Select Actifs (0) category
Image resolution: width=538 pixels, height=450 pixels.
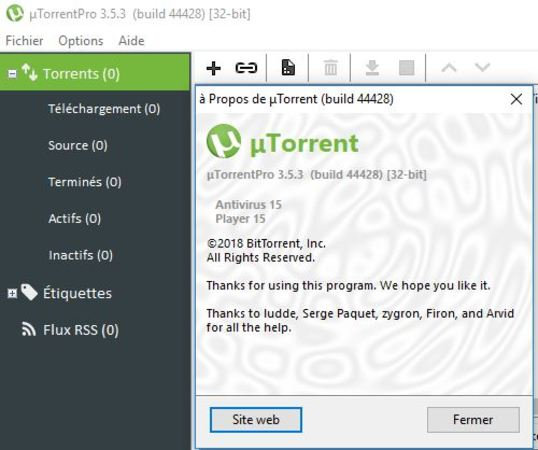point(74,218)
